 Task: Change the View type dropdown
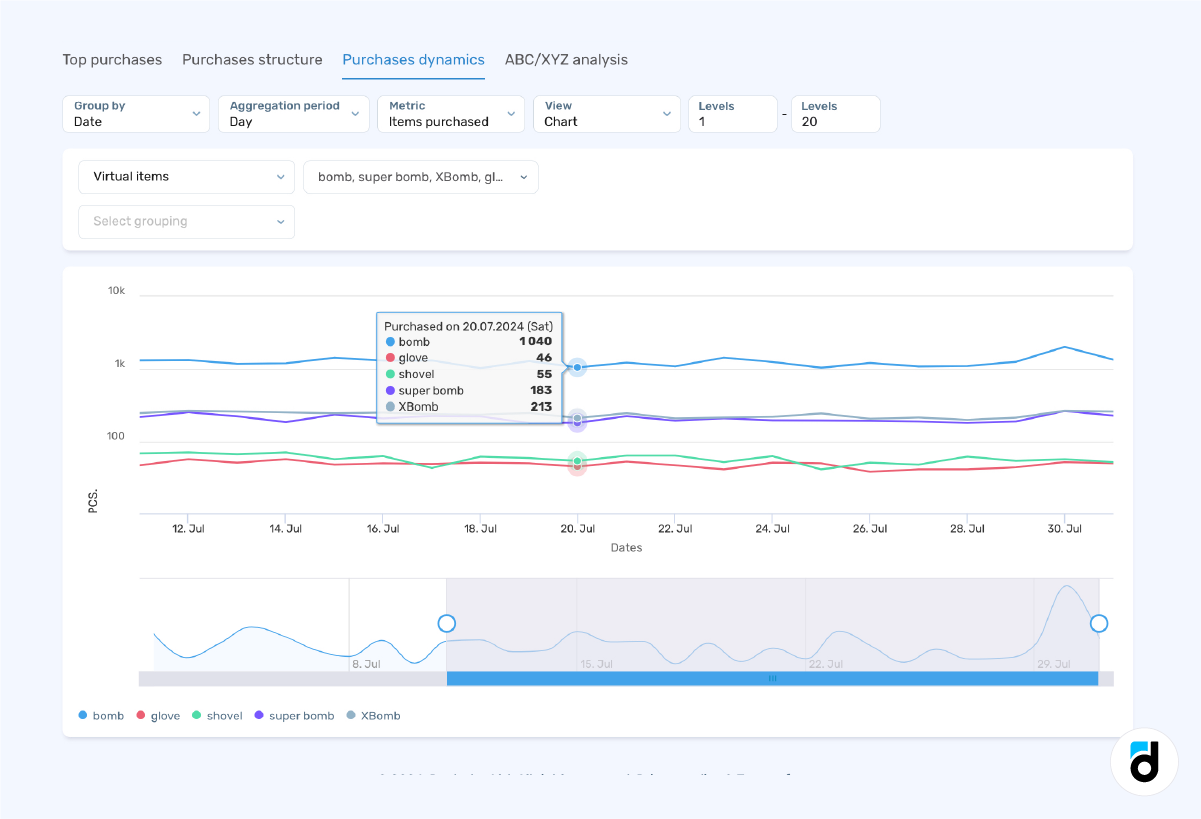[x=606, y=114]
